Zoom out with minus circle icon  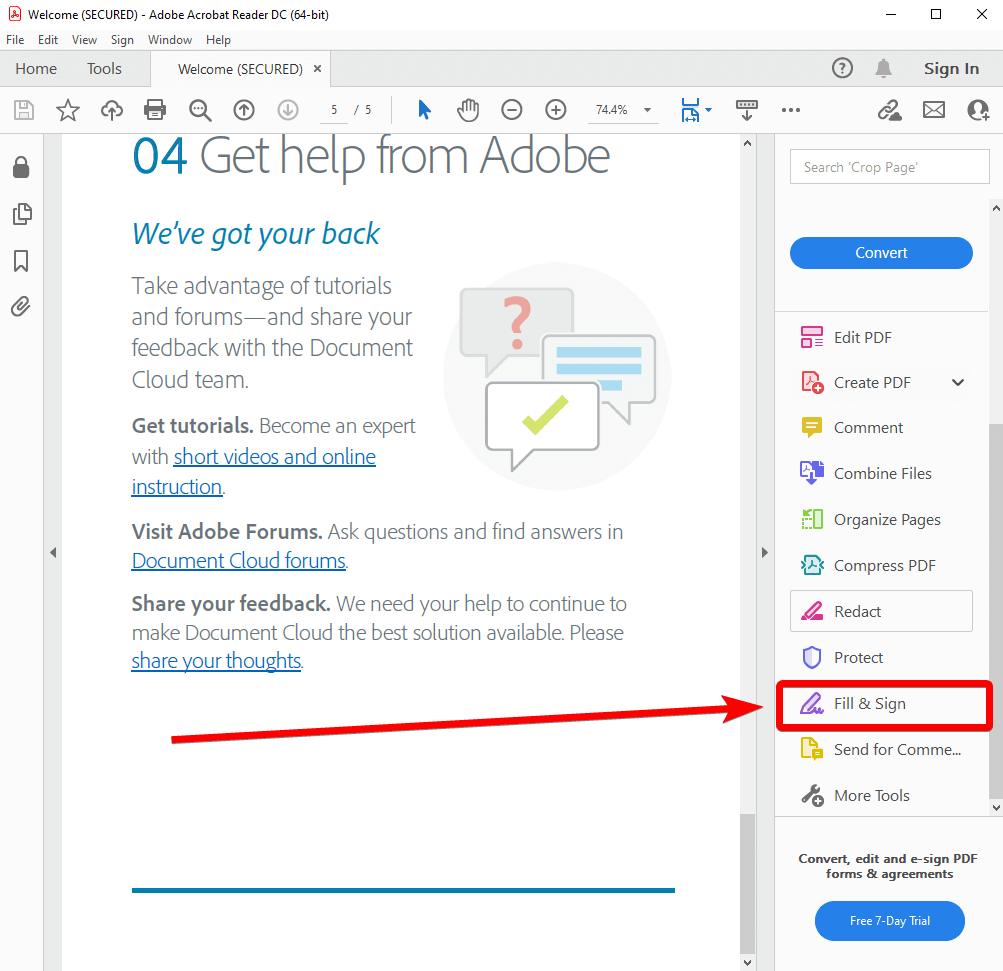[512, 110]
